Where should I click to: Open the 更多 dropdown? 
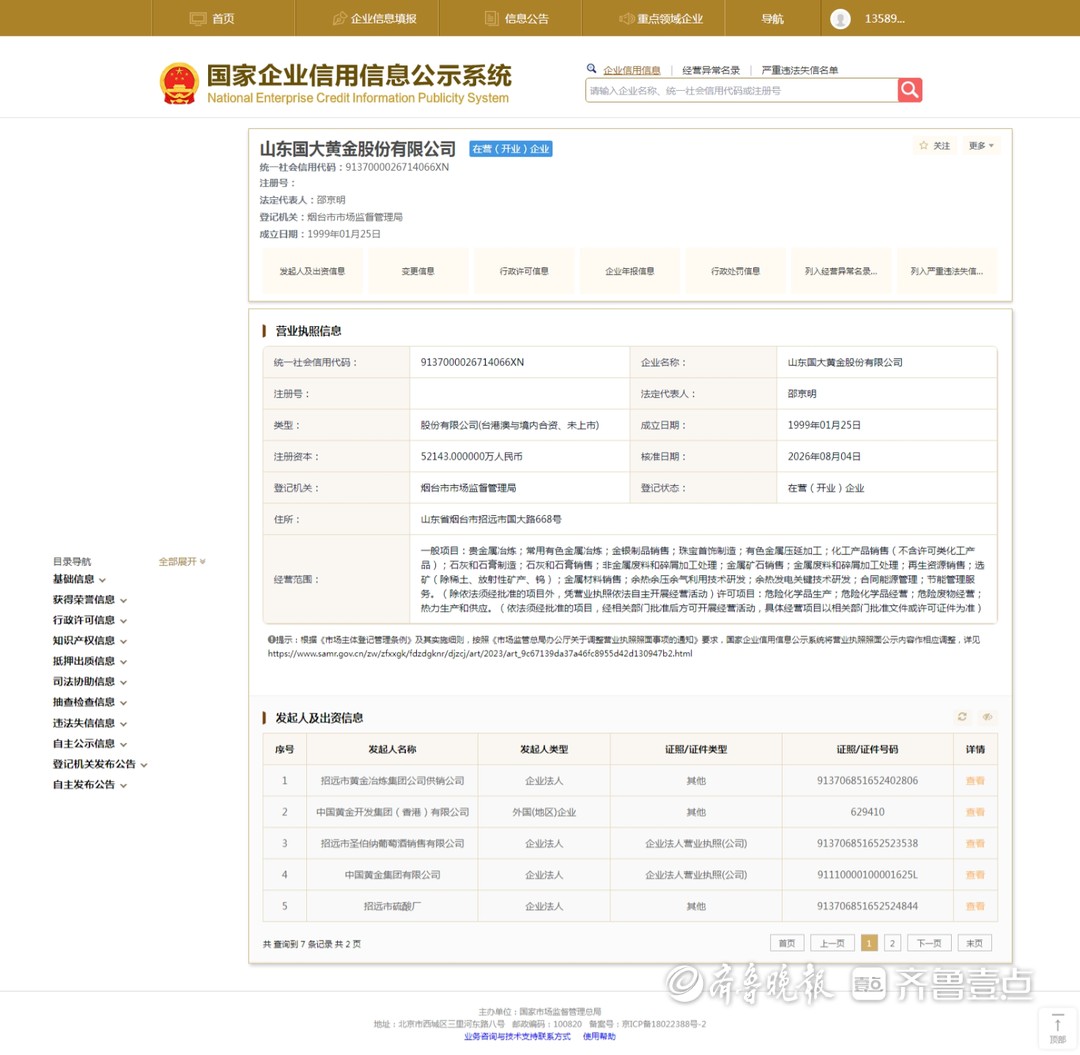pos(981,145)
